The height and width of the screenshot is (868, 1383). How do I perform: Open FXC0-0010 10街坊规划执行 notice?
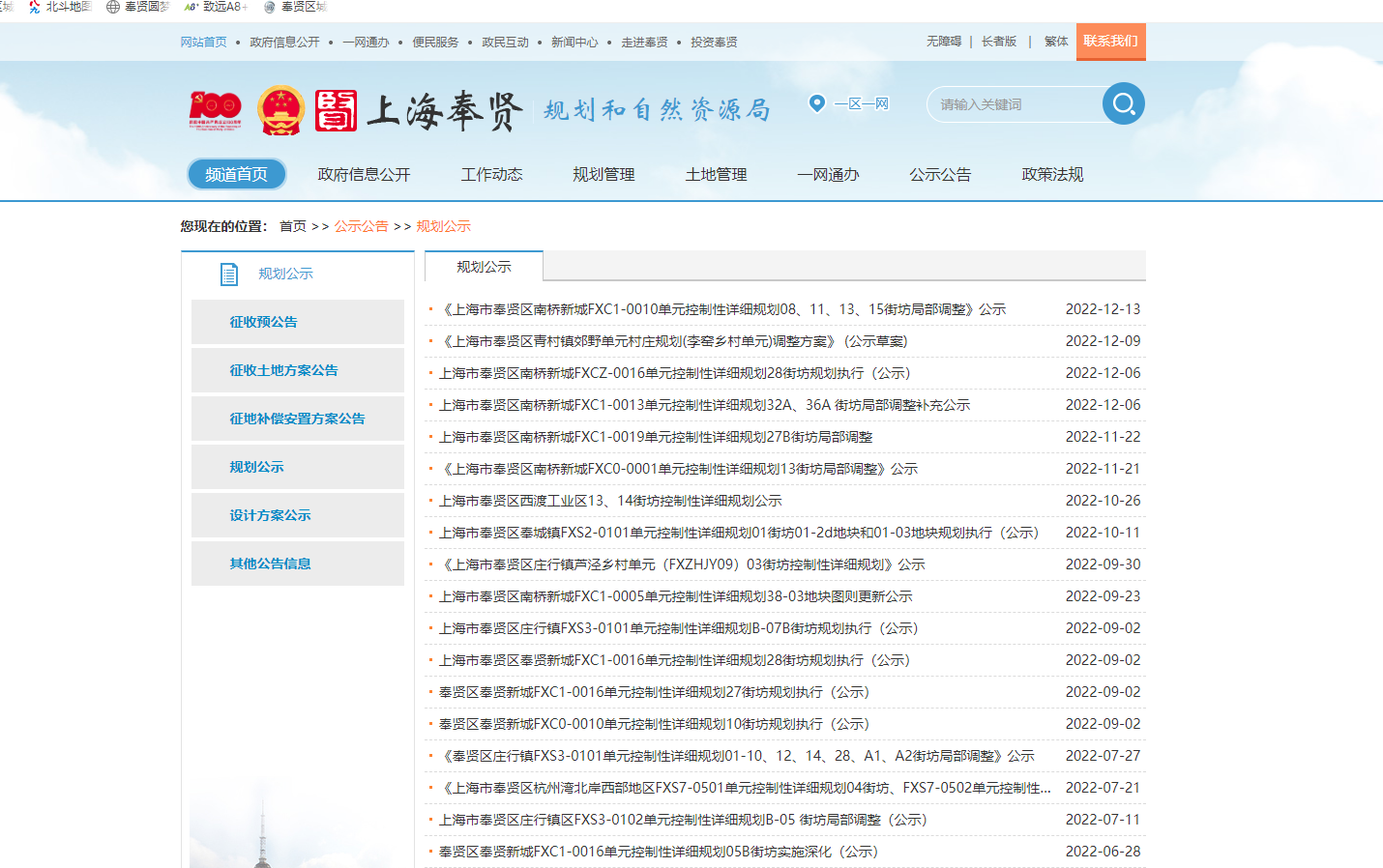(654, 724)
